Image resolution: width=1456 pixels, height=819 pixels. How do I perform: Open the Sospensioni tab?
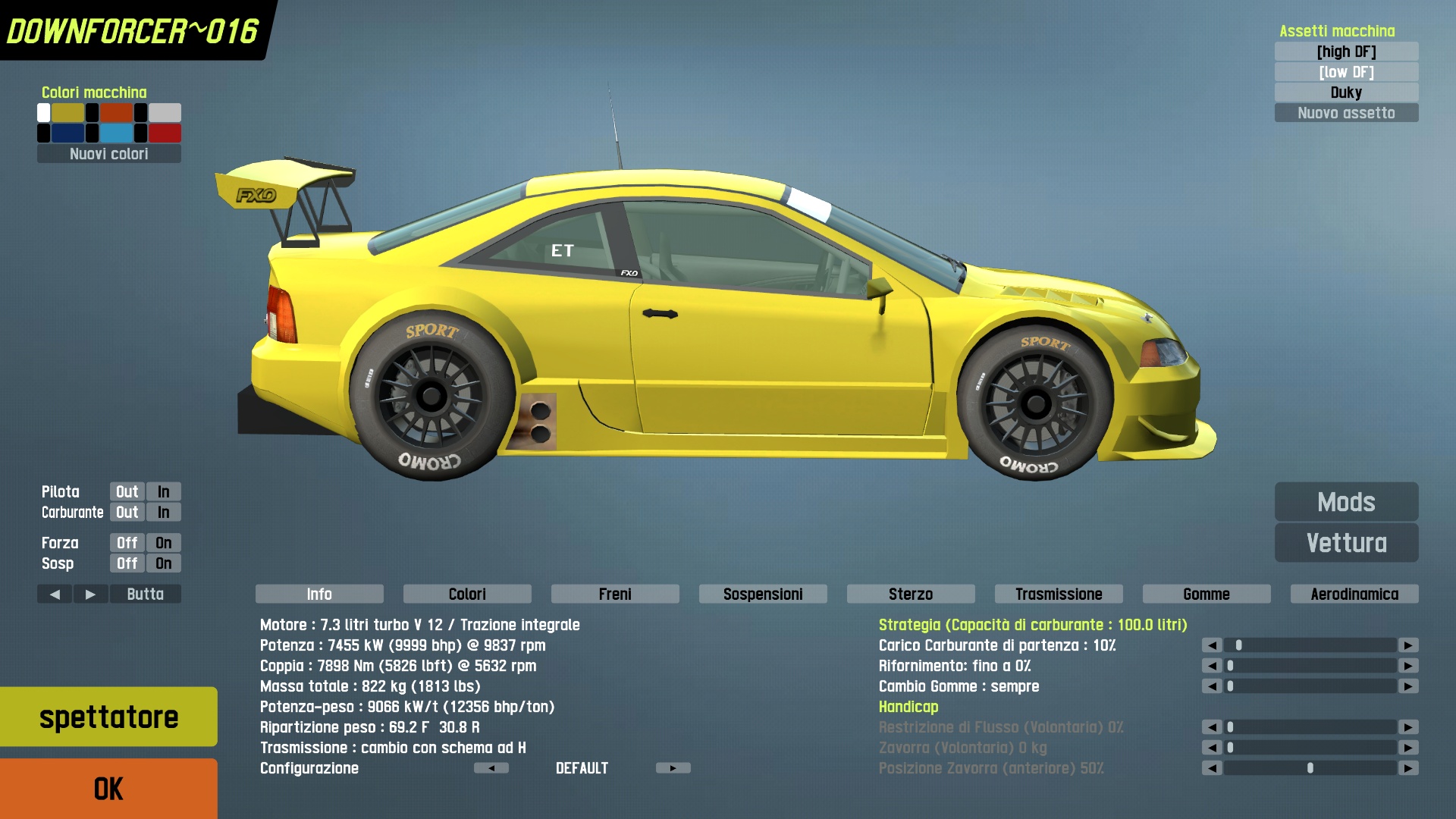(762, 594)
